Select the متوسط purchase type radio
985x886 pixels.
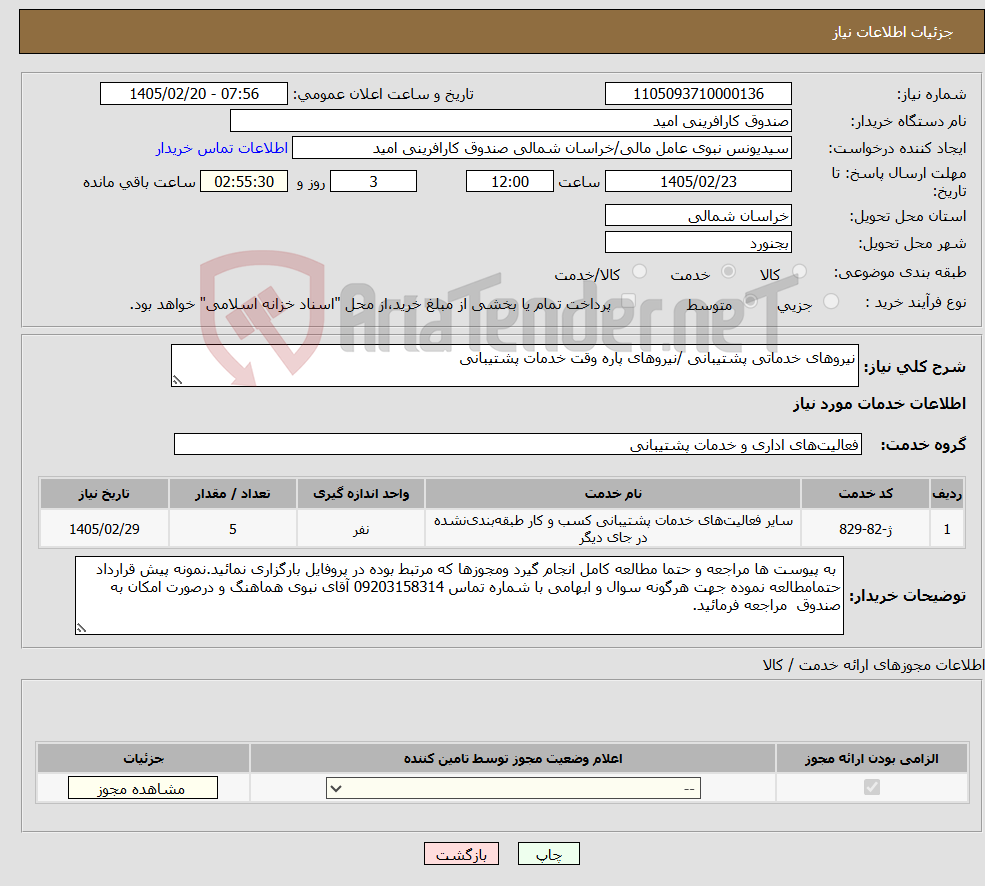tap(751, 301)
